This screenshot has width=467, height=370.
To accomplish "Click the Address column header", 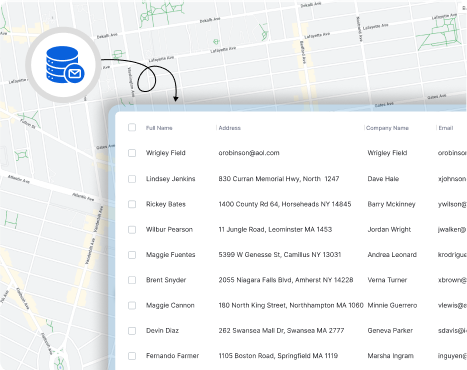I will (229, 128).
